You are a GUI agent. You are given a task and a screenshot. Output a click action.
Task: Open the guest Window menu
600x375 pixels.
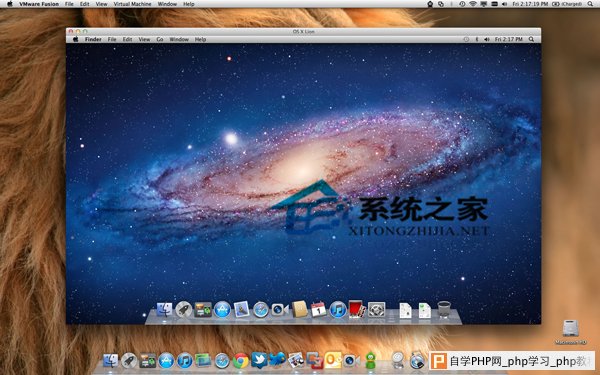(179, 39)
